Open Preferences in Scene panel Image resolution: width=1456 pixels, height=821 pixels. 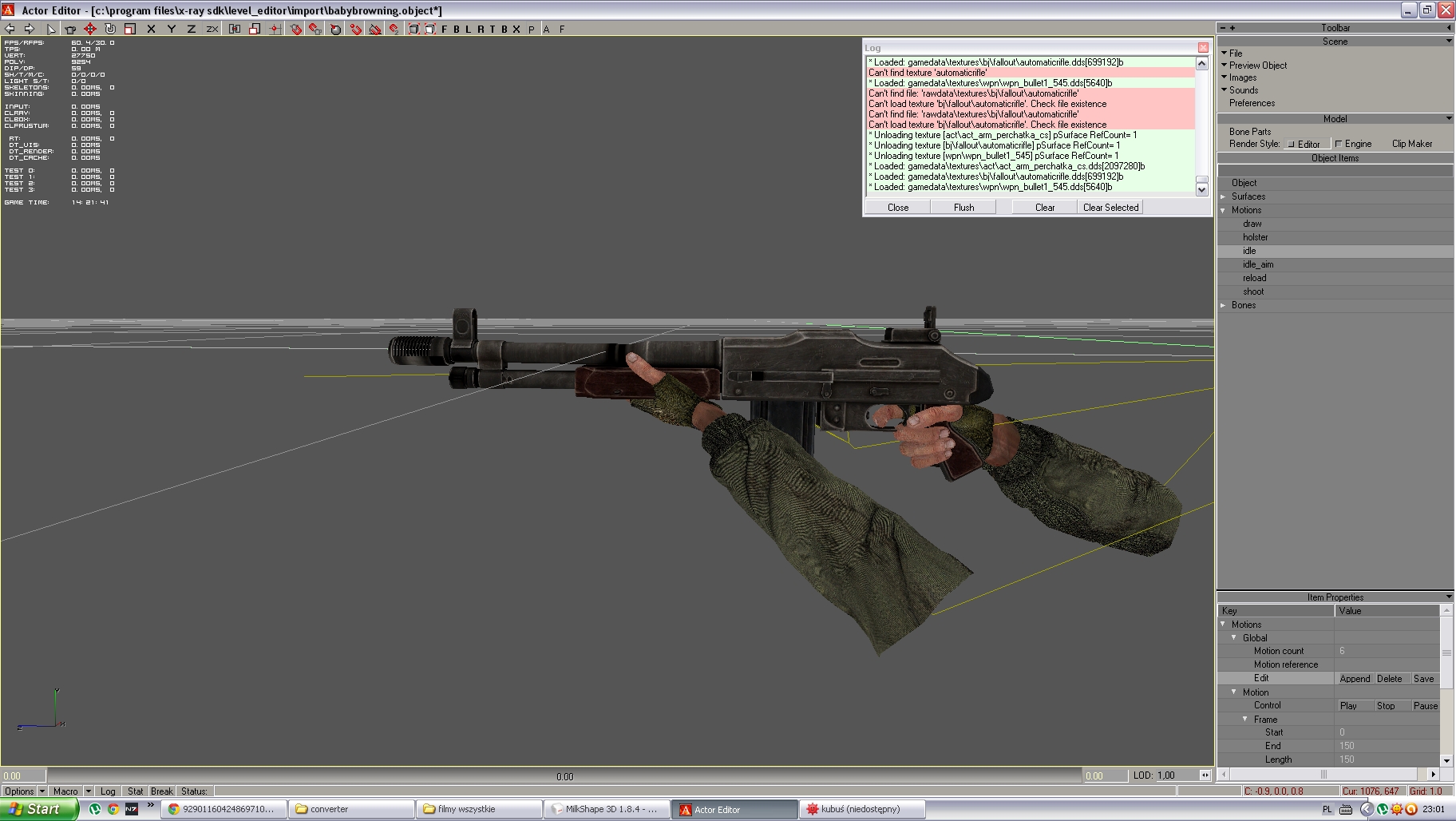point(1252,103)
